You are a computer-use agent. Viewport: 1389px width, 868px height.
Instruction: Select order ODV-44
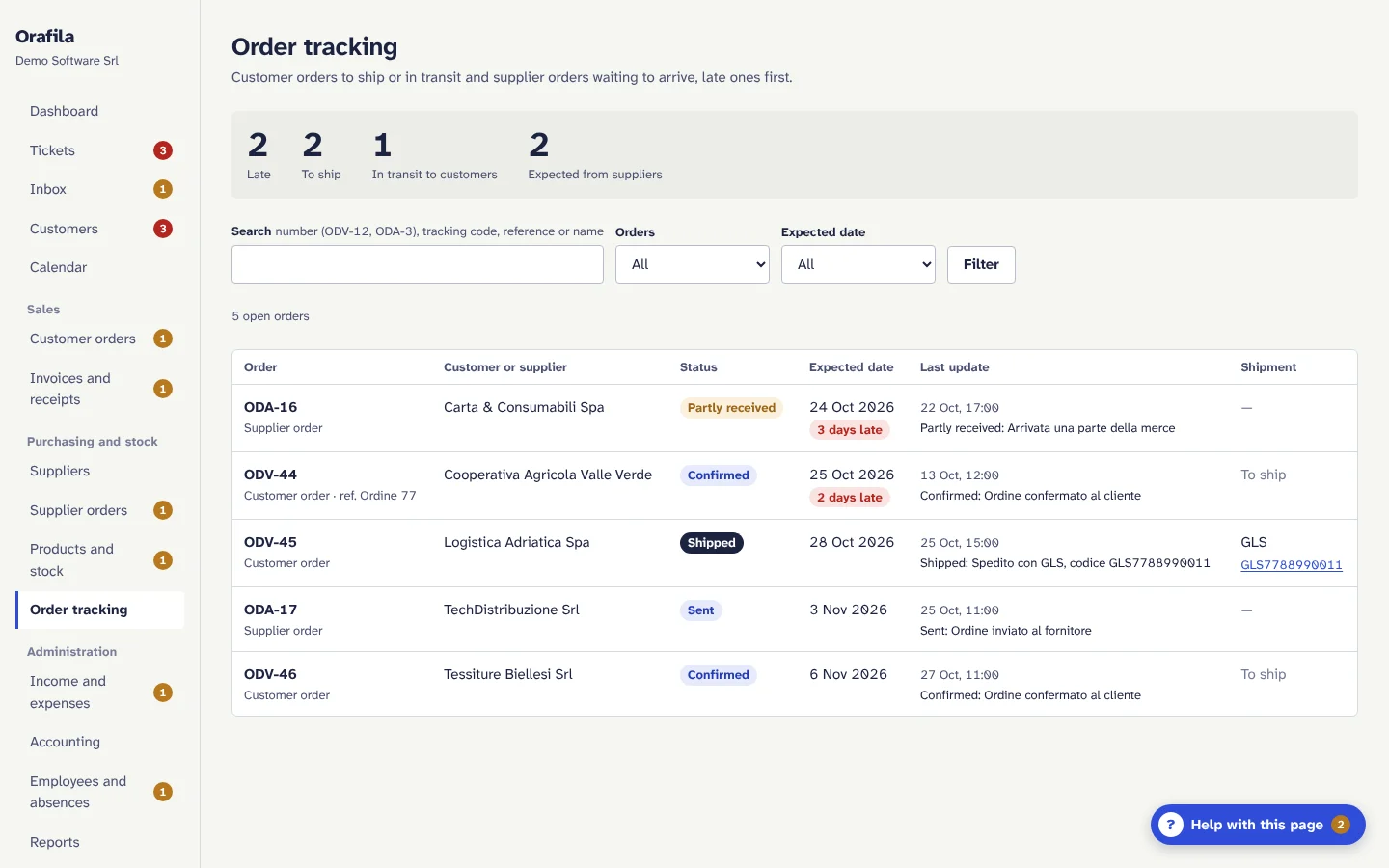pos(270,475)
